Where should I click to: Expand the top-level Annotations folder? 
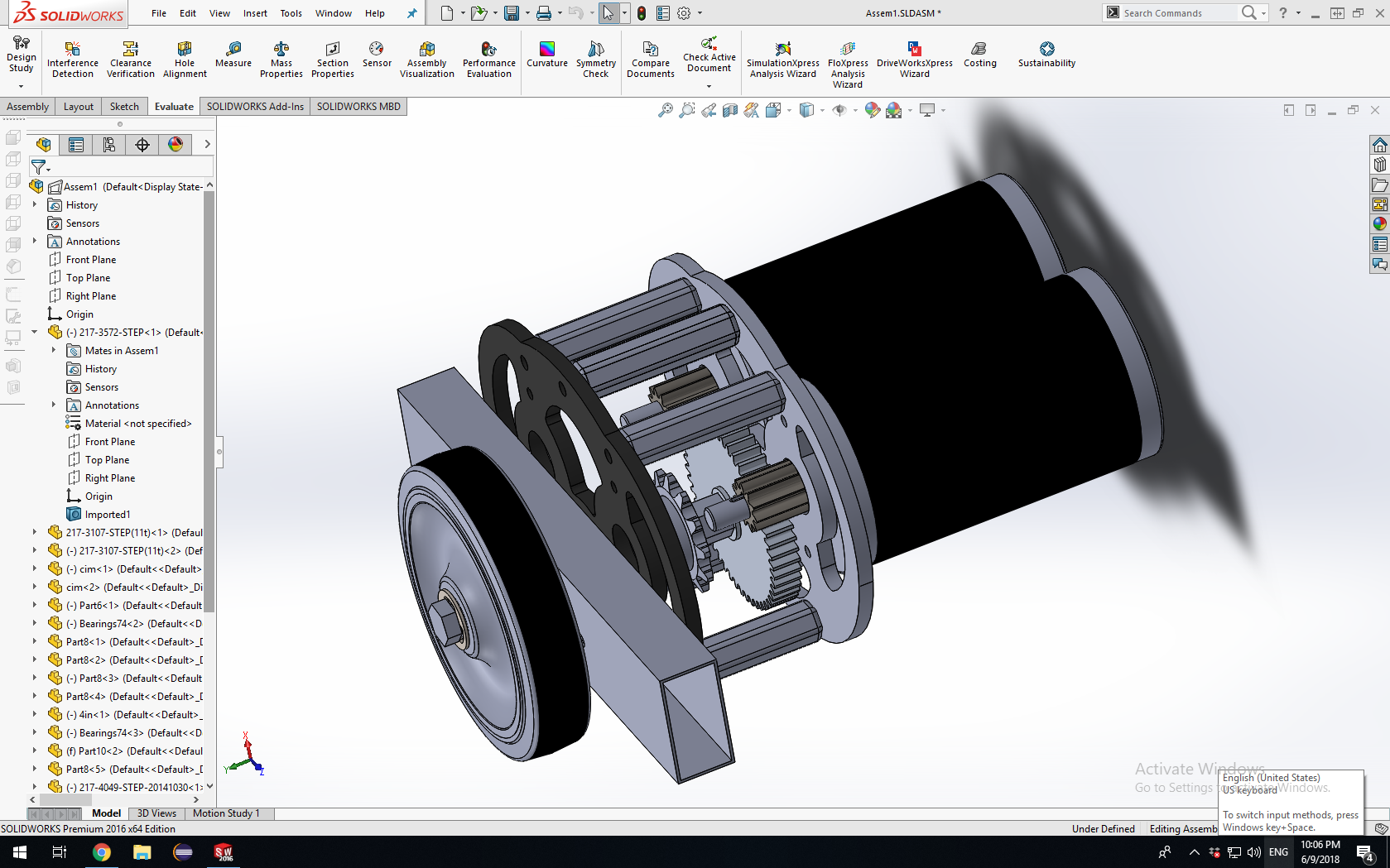coord(34,241)
